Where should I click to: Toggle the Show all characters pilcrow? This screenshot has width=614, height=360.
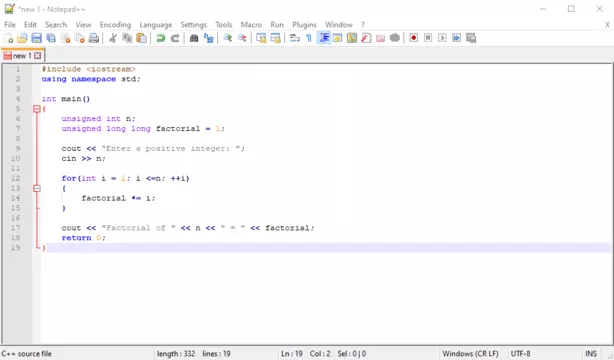pos(309,38)
